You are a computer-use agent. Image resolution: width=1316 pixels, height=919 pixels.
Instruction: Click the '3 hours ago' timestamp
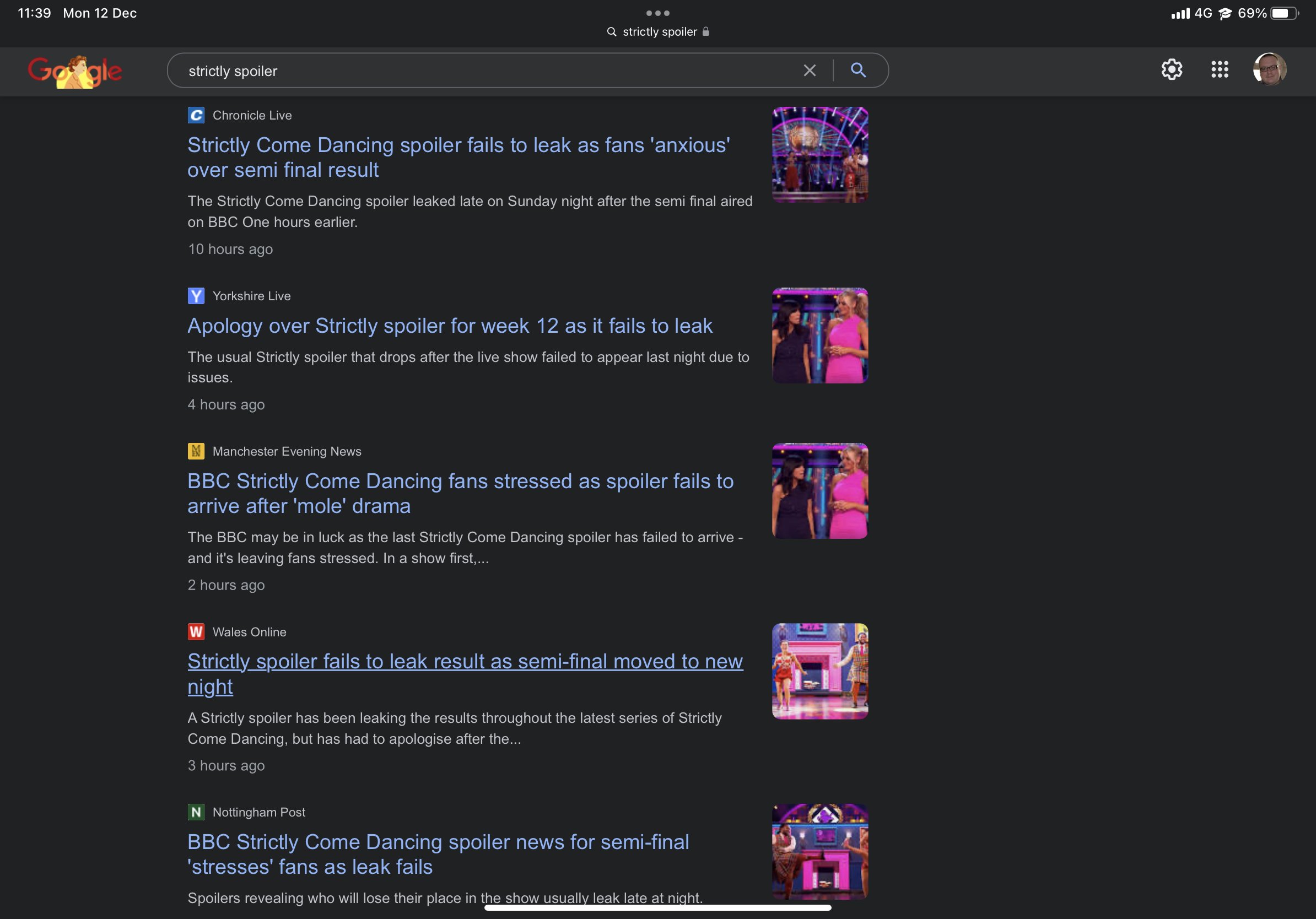click(x=226, y=765)
